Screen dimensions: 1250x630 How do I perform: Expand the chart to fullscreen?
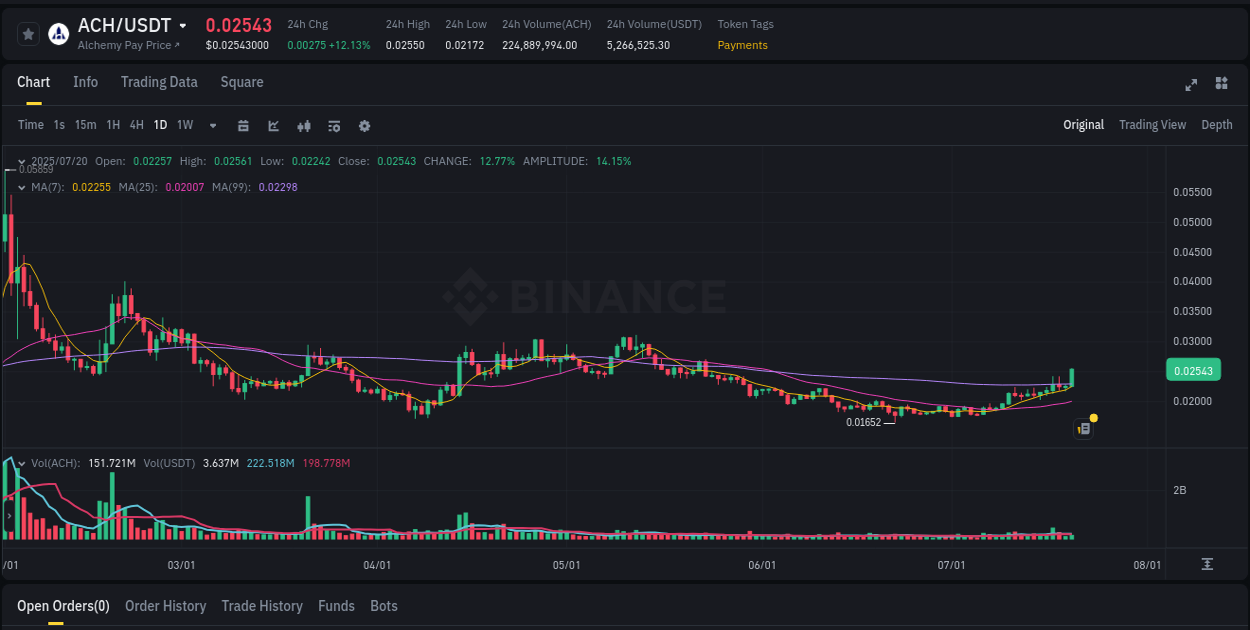tap(1191, 85)
